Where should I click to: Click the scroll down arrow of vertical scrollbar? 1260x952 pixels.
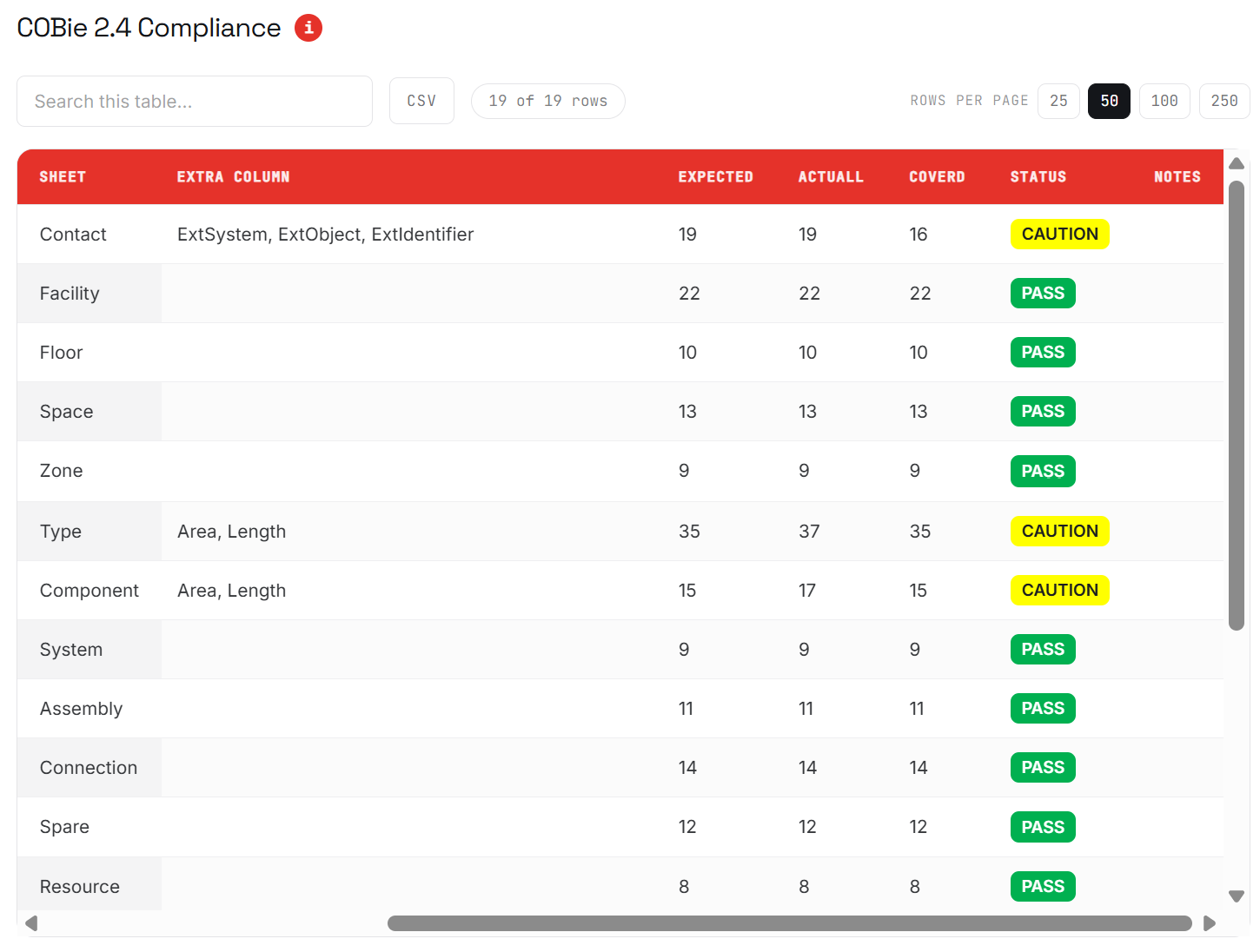(x=1237, y=896)
